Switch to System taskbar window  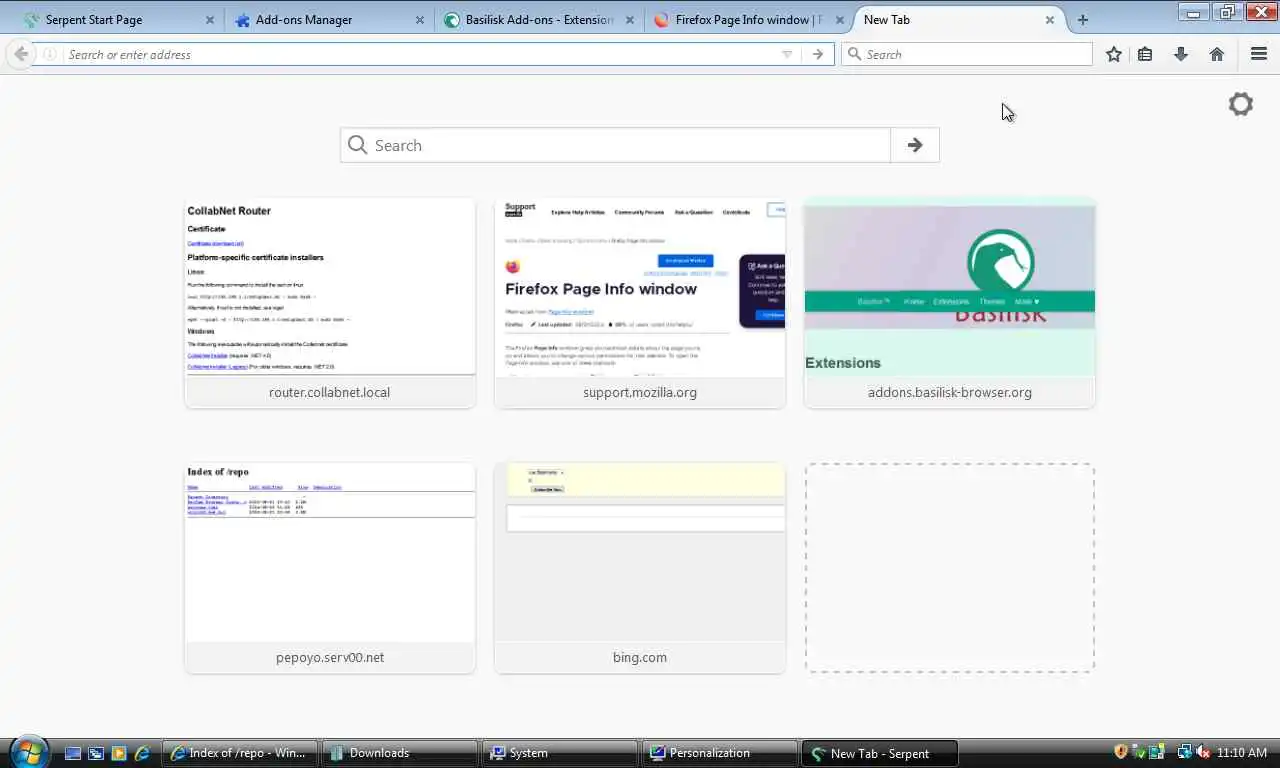tap(560, 753)
